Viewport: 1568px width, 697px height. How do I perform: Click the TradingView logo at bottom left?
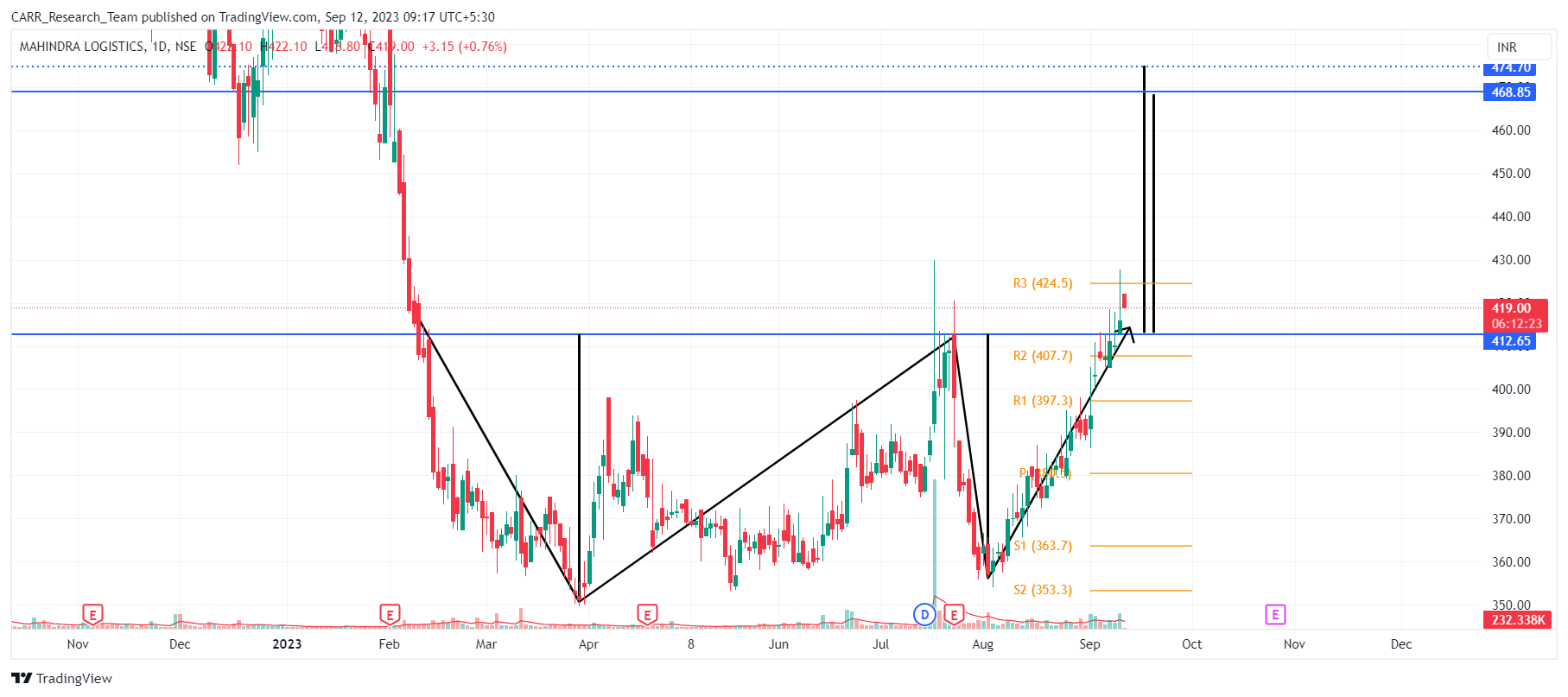click(62, 678)
